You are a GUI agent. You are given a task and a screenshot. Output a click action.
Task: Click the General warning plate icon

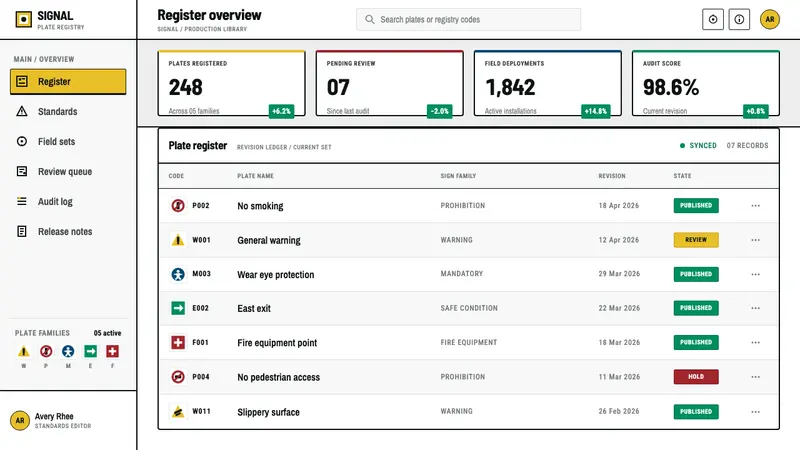pos(178,240)
